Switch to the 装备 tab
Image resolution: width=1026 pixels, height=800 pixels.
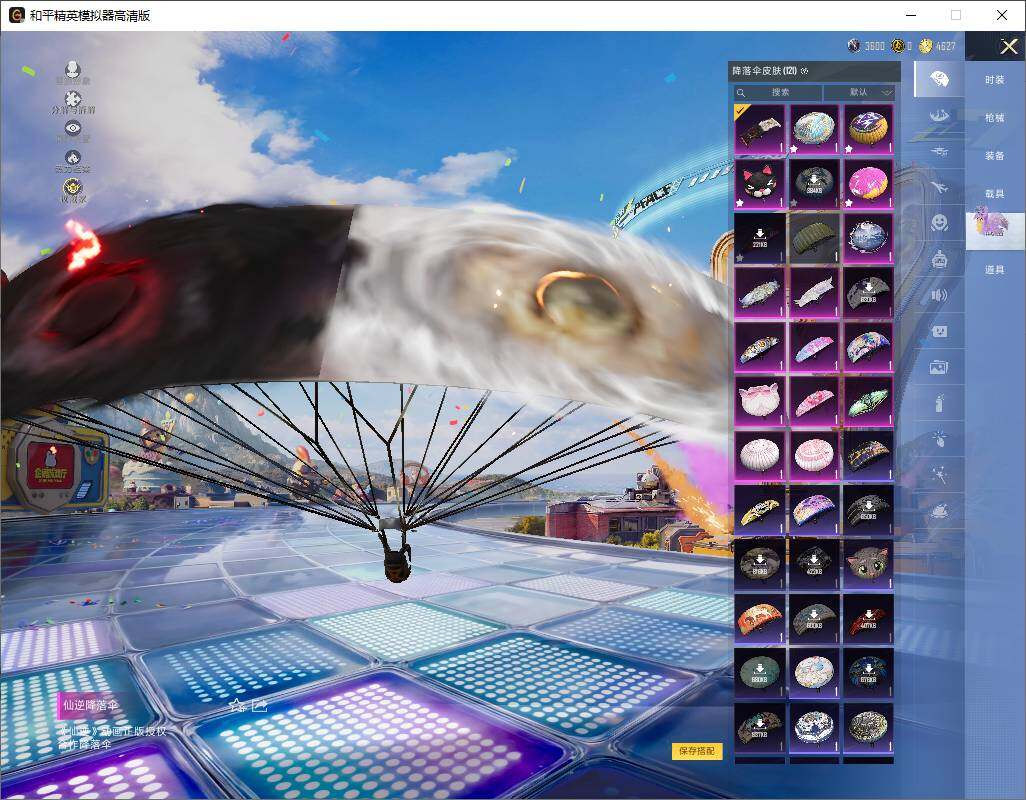[995, 156]
